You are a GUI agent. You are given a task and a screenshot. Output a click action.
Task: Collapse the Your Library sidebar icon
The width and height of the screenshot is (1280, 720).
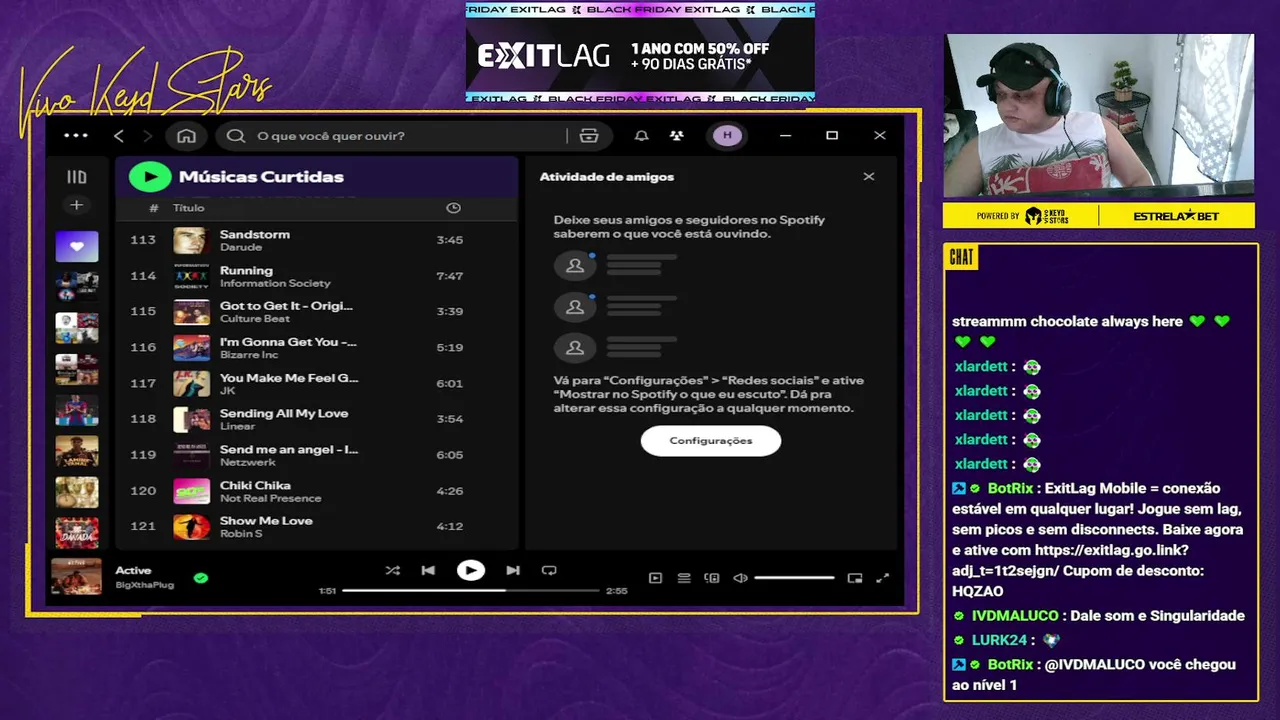pos(77,177)
